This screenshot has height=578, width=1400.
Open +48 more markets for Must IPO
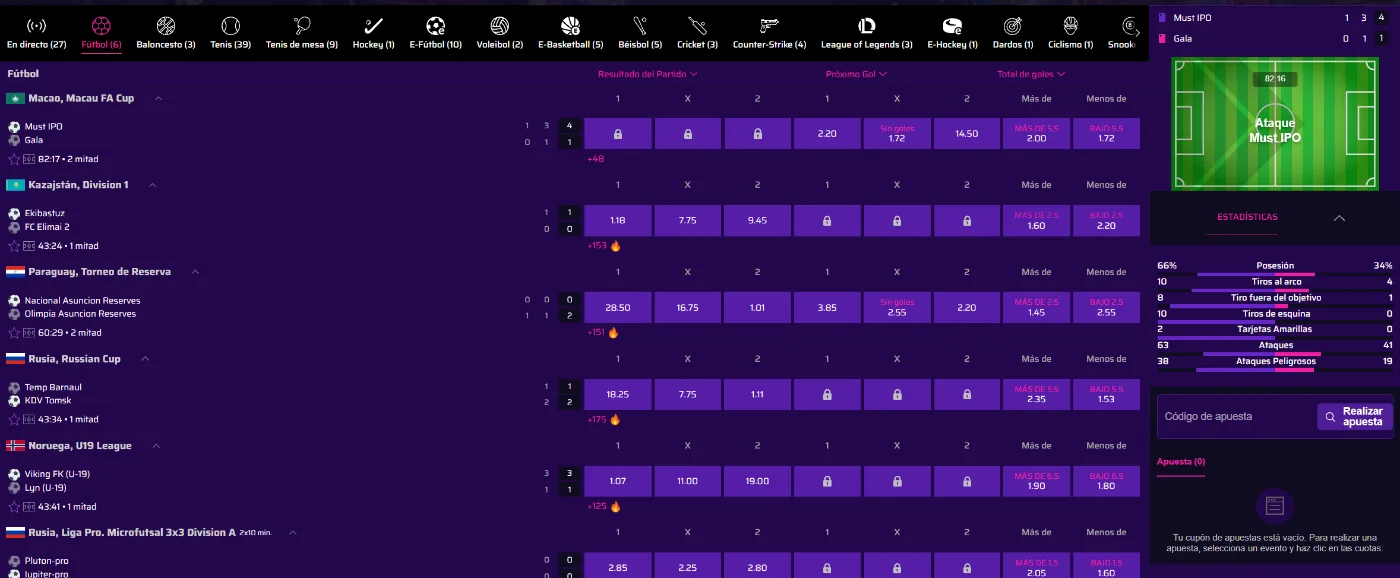click(596, 159)
